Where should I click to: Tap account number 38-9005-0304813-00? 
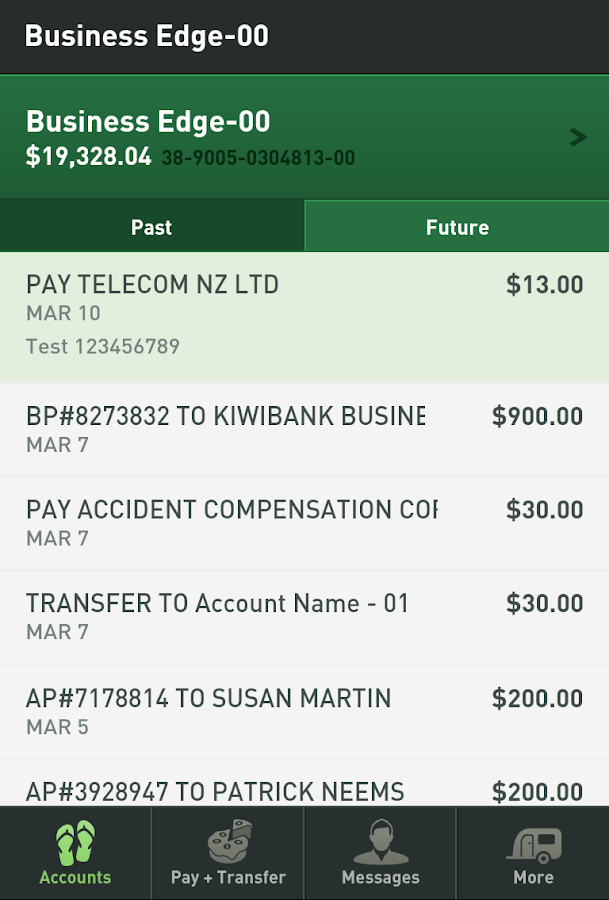[258, 158]
